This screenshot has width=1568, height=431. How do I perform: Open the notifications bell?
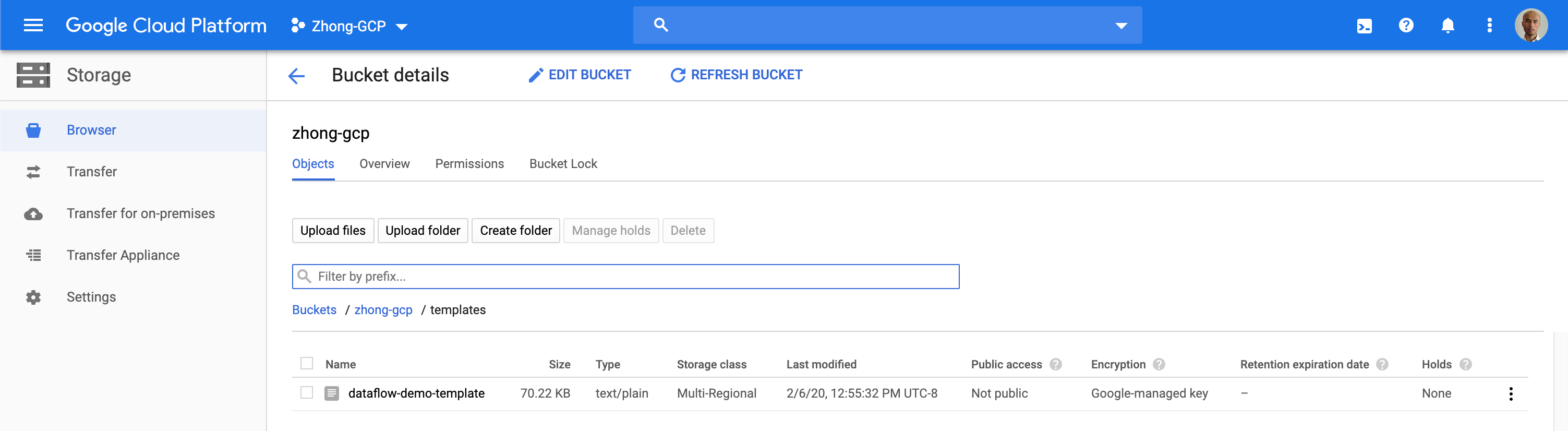[1448, 26]
